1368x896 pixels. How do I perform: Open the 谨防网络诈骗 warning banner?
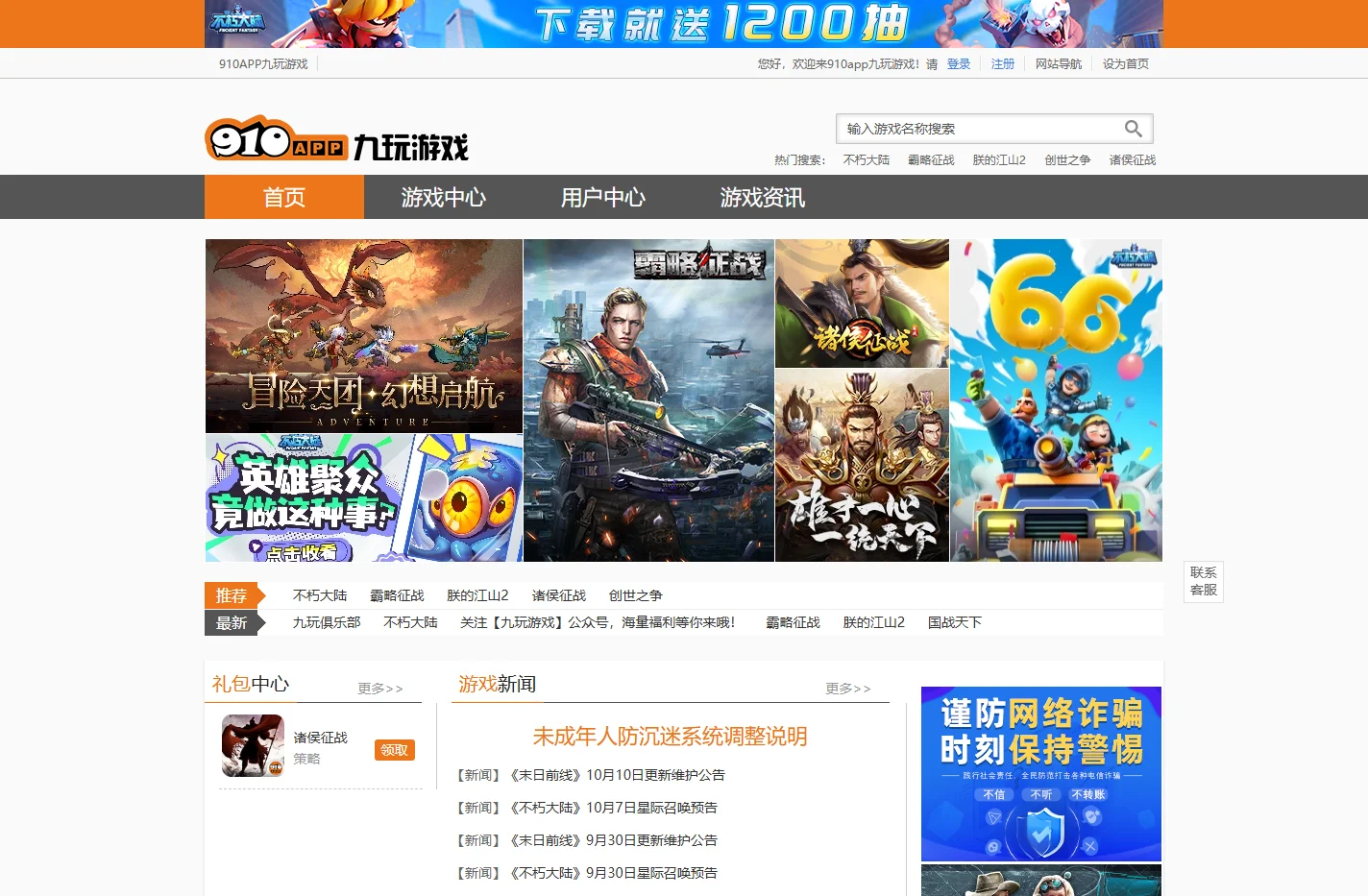pyautogui.click(x=1041, y=774)
